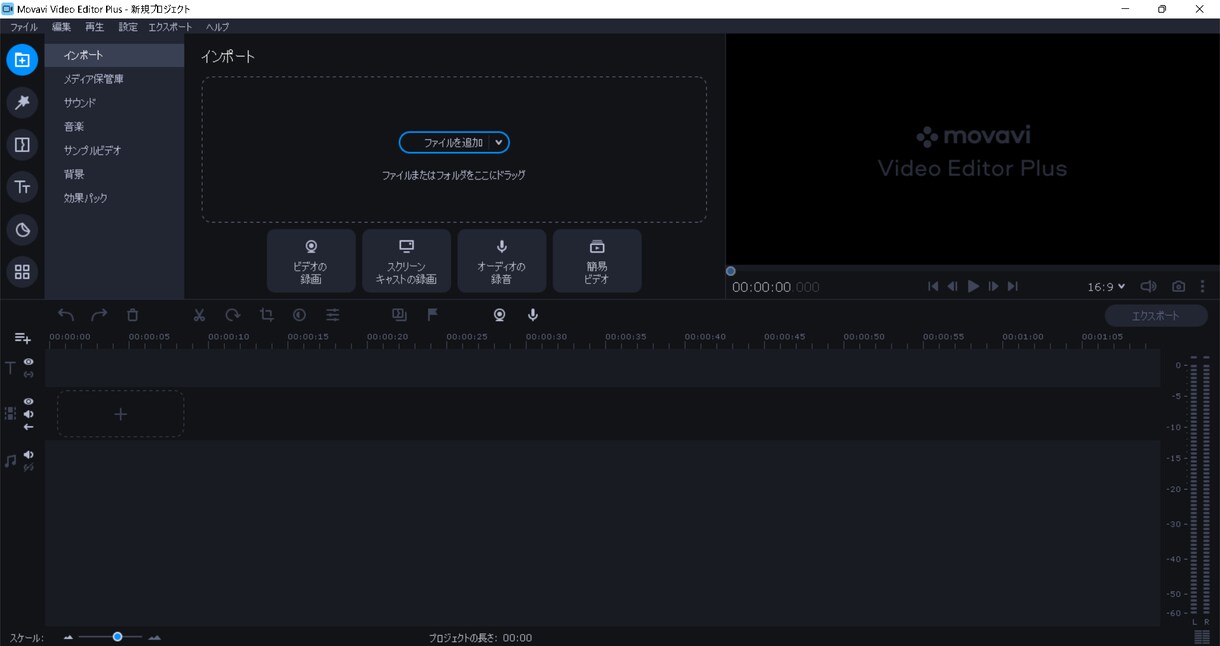Open the 16:9 aspect ratio dropdown
This screenshot has height=646, width=1220.
coord(1106,287)
